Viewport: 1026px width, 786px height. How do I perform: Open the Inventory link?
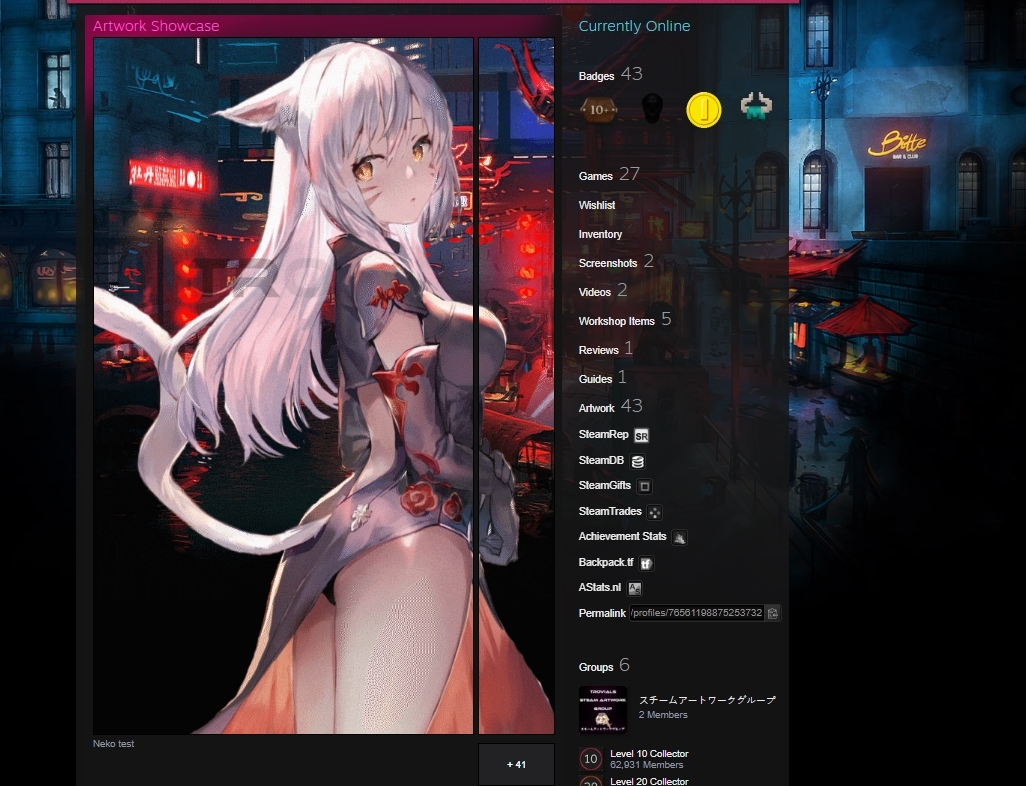click(600, 234)
